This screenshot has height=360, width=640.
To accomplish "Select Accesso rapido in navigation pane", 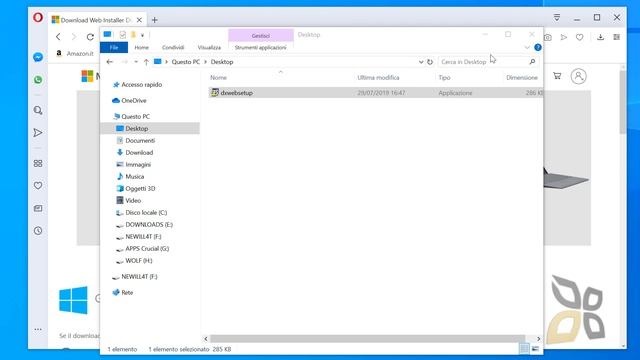I will 141,84.
